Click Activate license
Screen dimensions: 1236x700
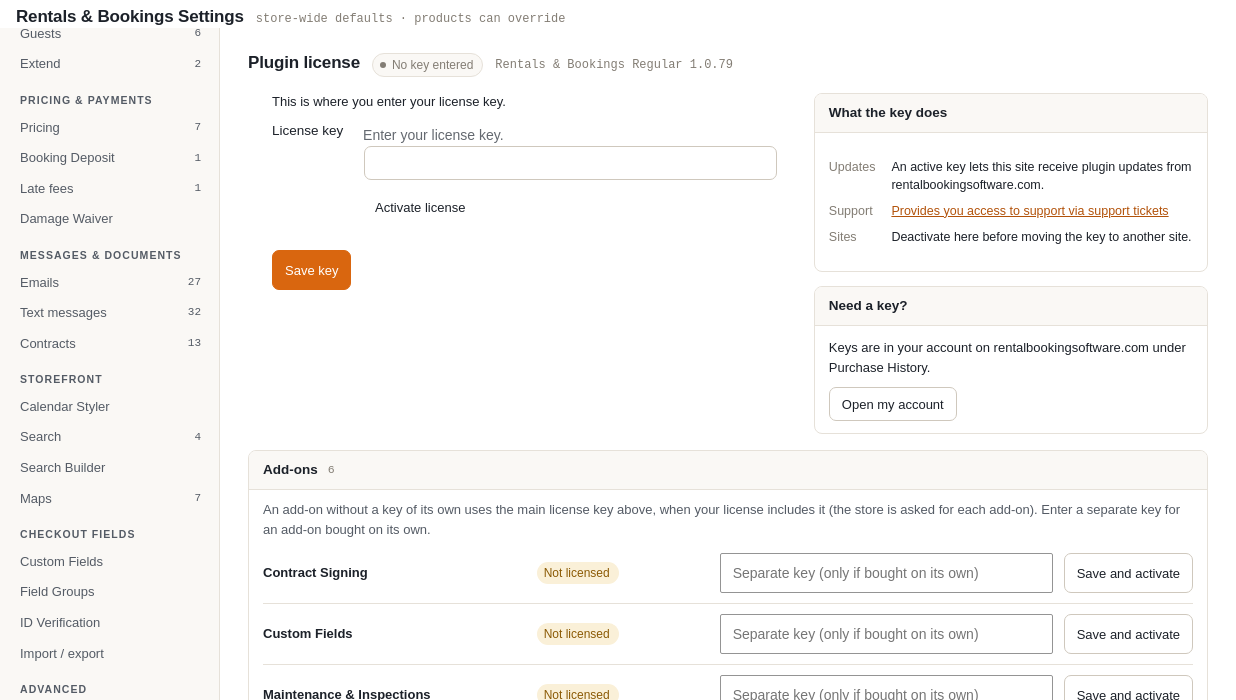click(420, 208)
